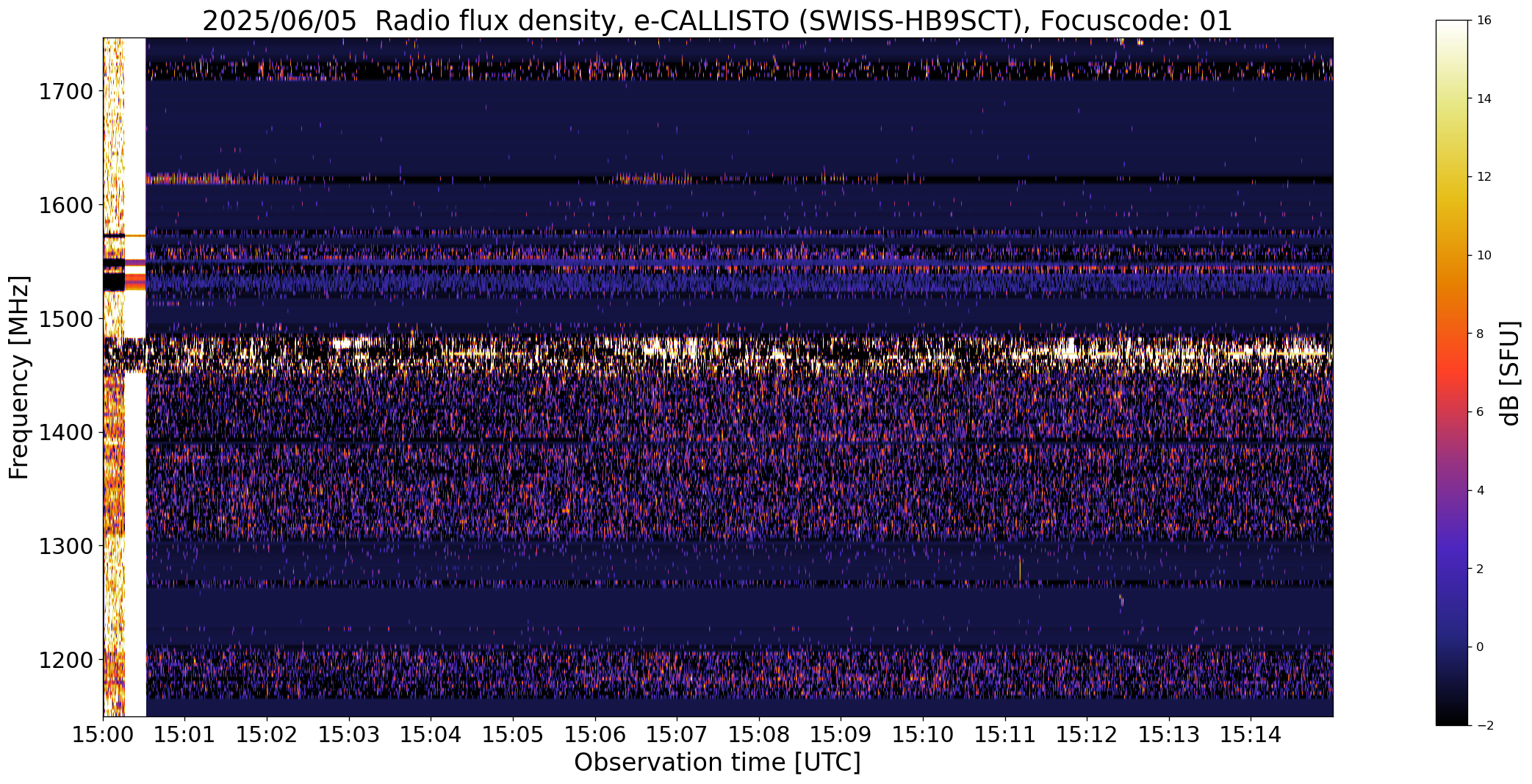Click the 1300 frequency tick label
The height and width of the screenshot is (784, 1532).
pos(65,546)
